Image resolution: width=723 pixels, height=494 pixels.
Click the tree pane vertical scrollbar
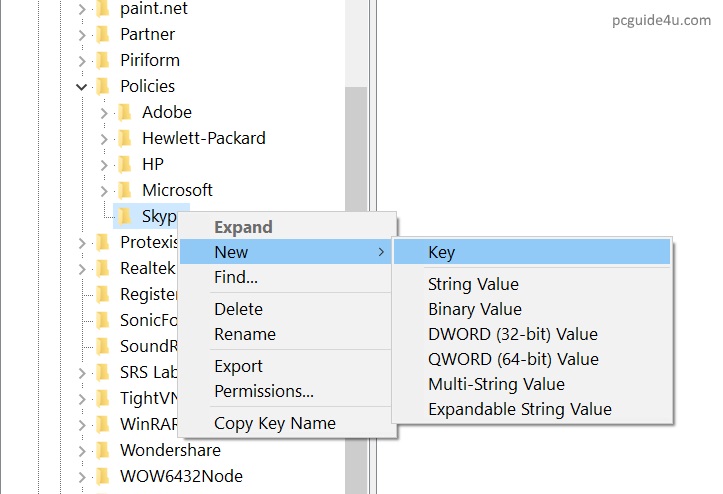point(356,200)
